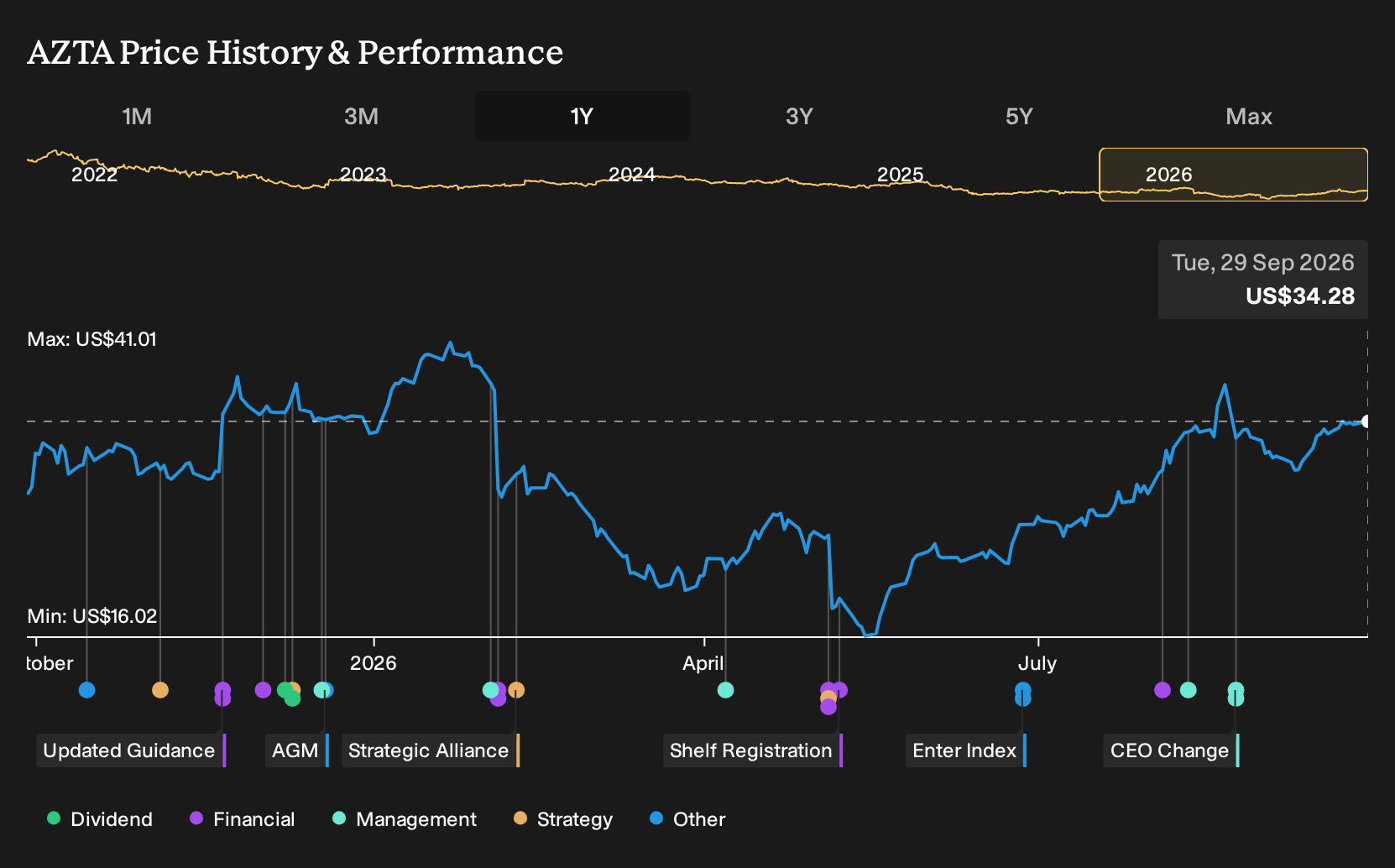Click the US$34.28 price tooltip
Screen dimensions: 1395x868
pos(1263,280)
